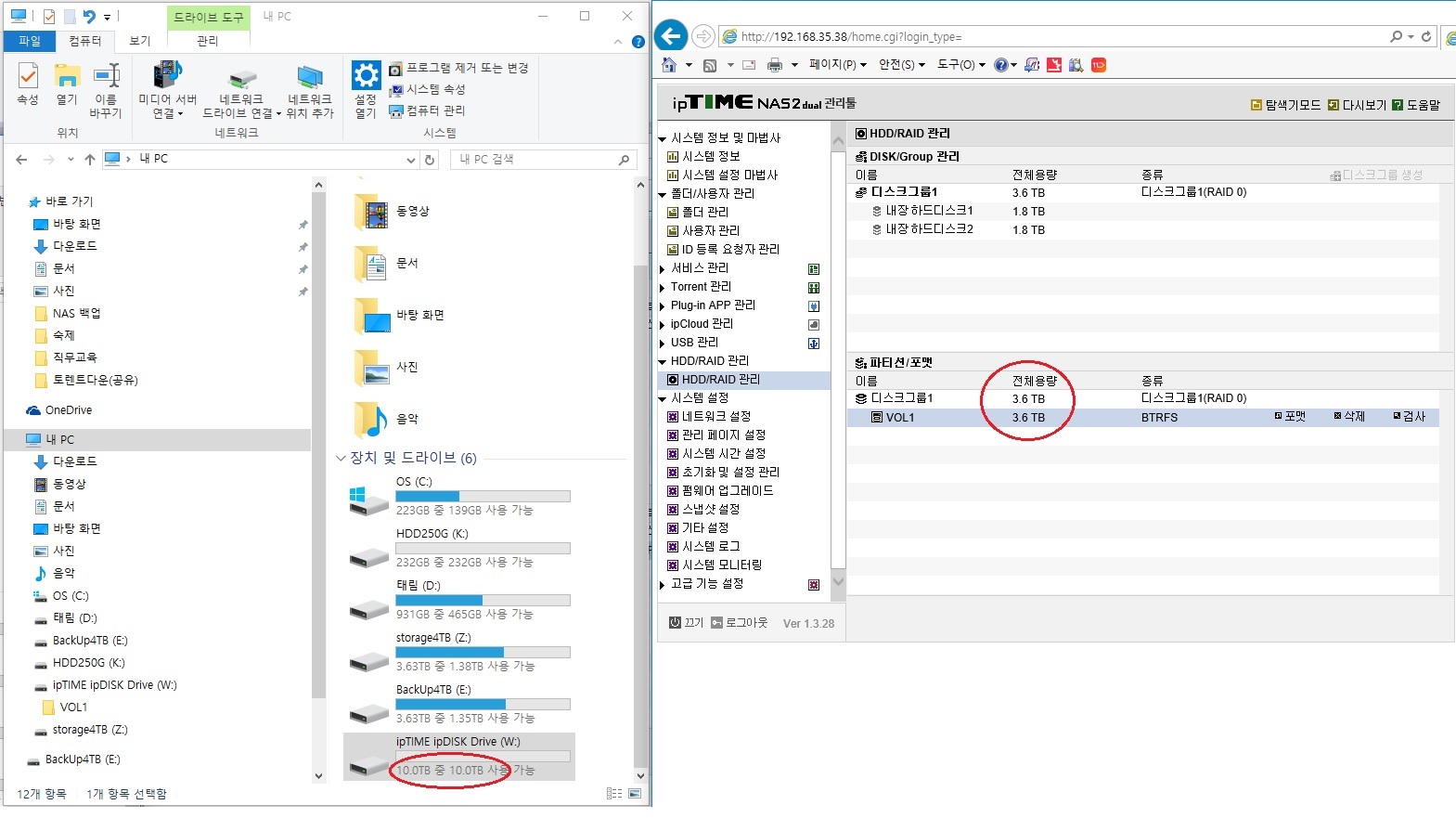Click the IE back arrow button

(x=671, y=36)
